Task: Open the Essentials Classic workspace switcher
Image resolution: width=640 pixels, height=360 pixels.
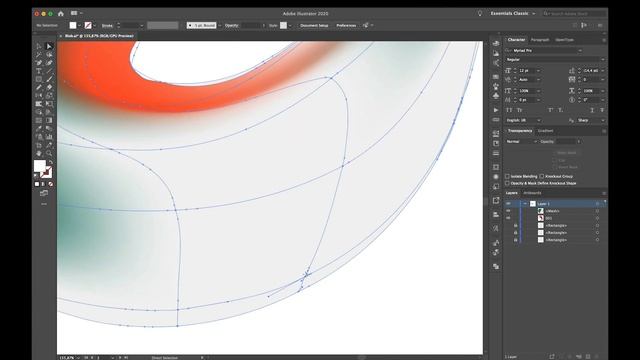Action: (513, 13)
